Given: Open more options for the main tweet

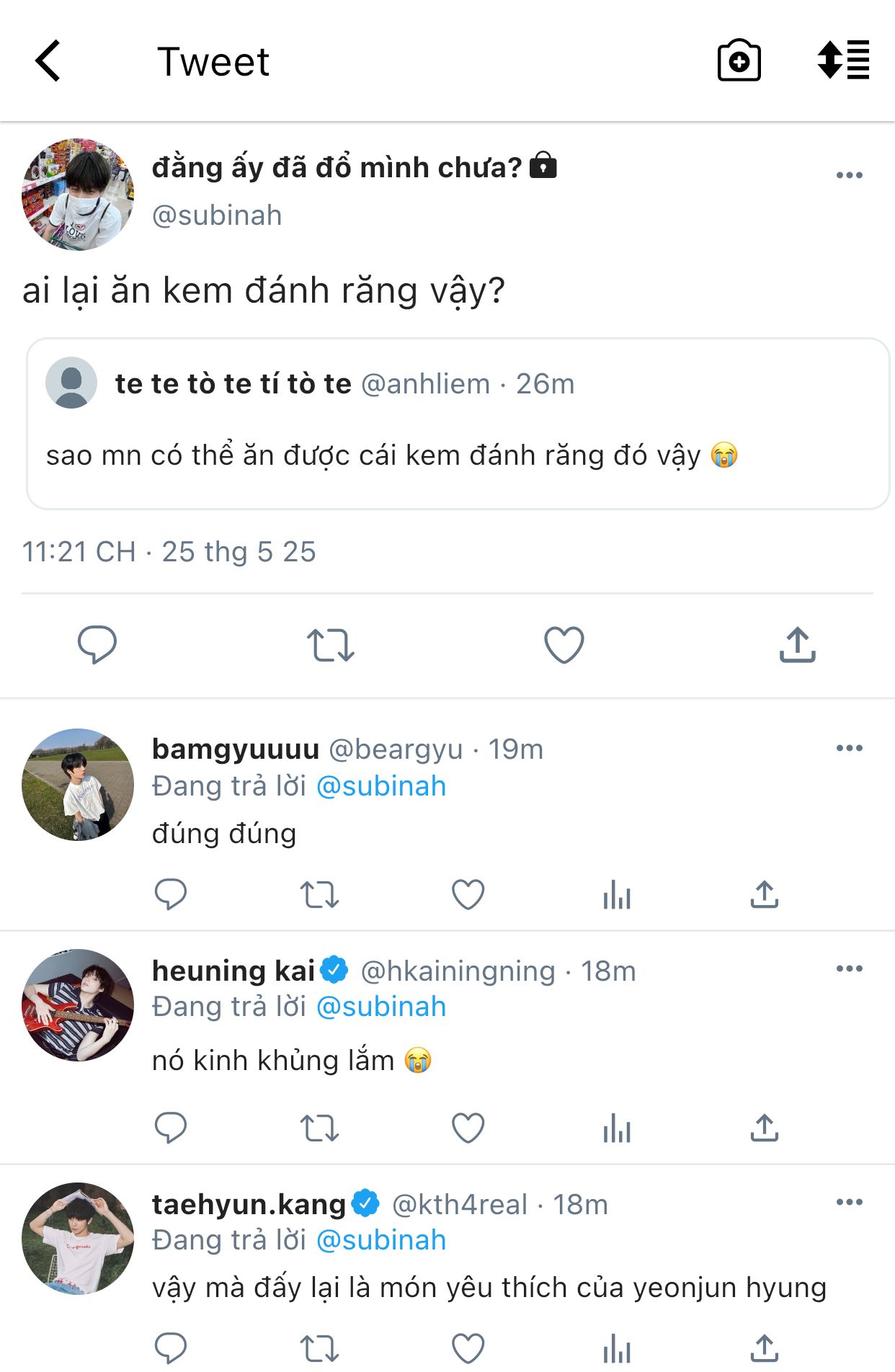Looking at the screenshot, I should (x=849, y=175).
